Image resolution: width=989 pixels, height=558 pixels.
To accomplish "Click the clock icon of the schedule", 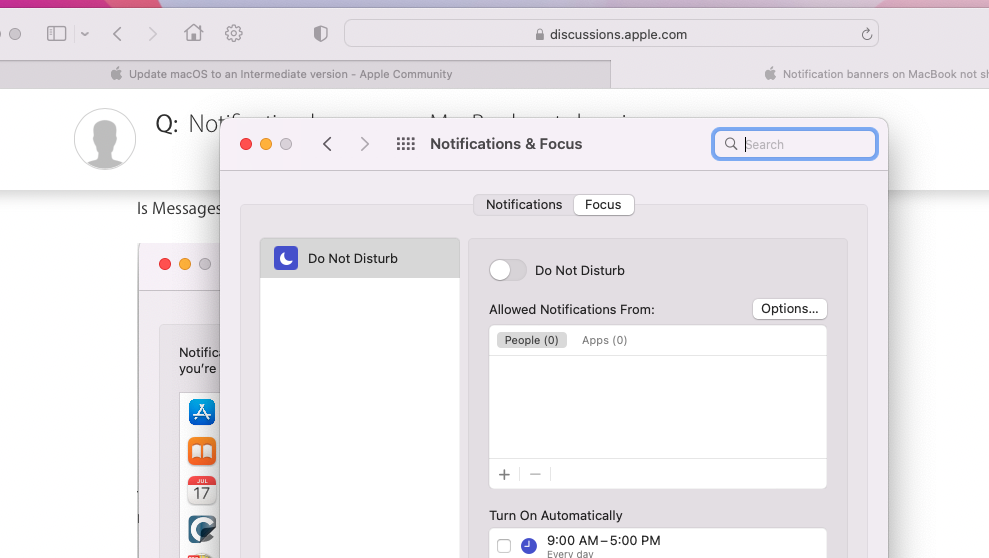I will (x=529, y=546).
